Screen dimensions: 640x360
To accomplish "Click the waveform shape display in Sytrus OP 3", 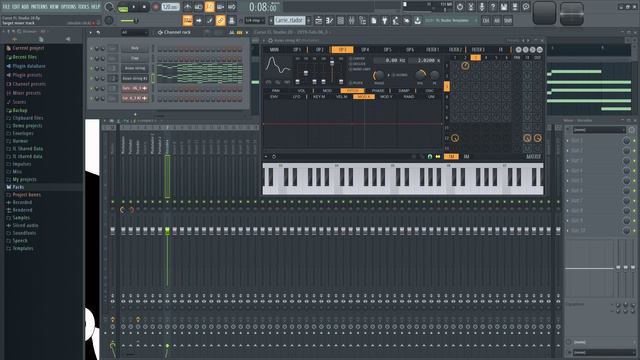I will pyautogui.click(x=278, y=66).
